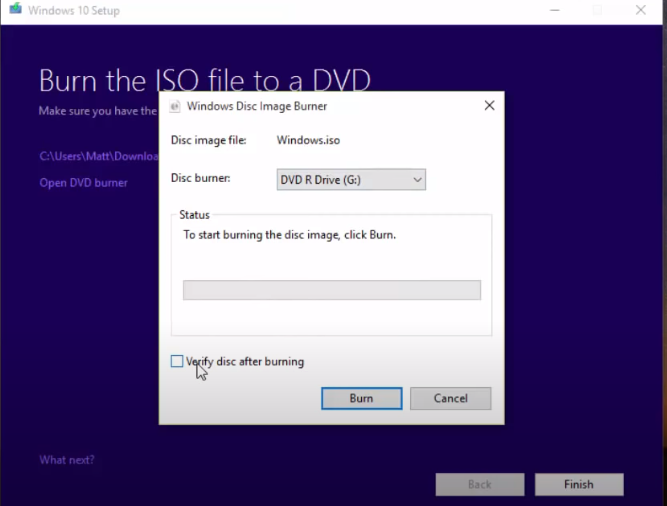The image size is (667, 506).
Task: Open the C:\Users\Matt\Downloads path link
Action: coord(99,156)
